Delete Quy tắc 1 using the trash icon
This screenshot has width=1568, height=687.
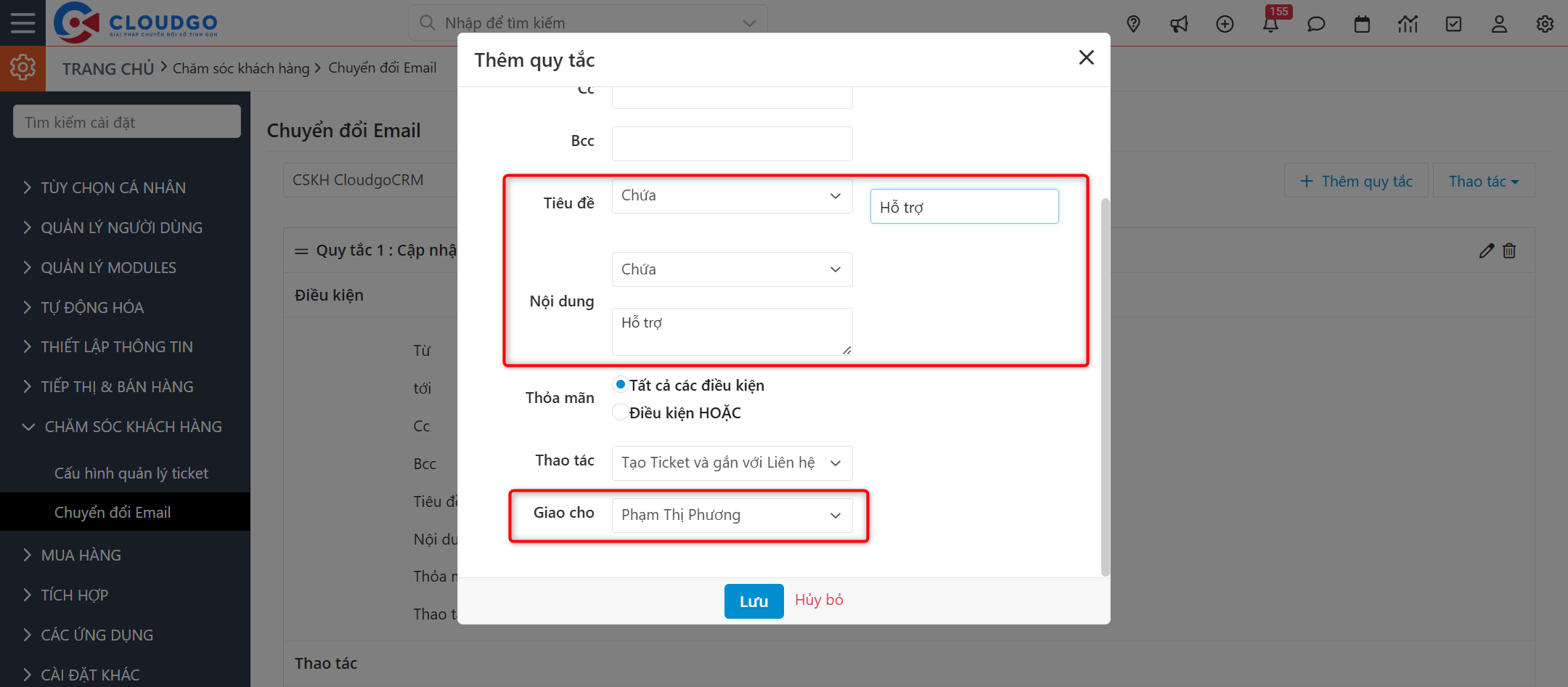tap(1509, 250)
